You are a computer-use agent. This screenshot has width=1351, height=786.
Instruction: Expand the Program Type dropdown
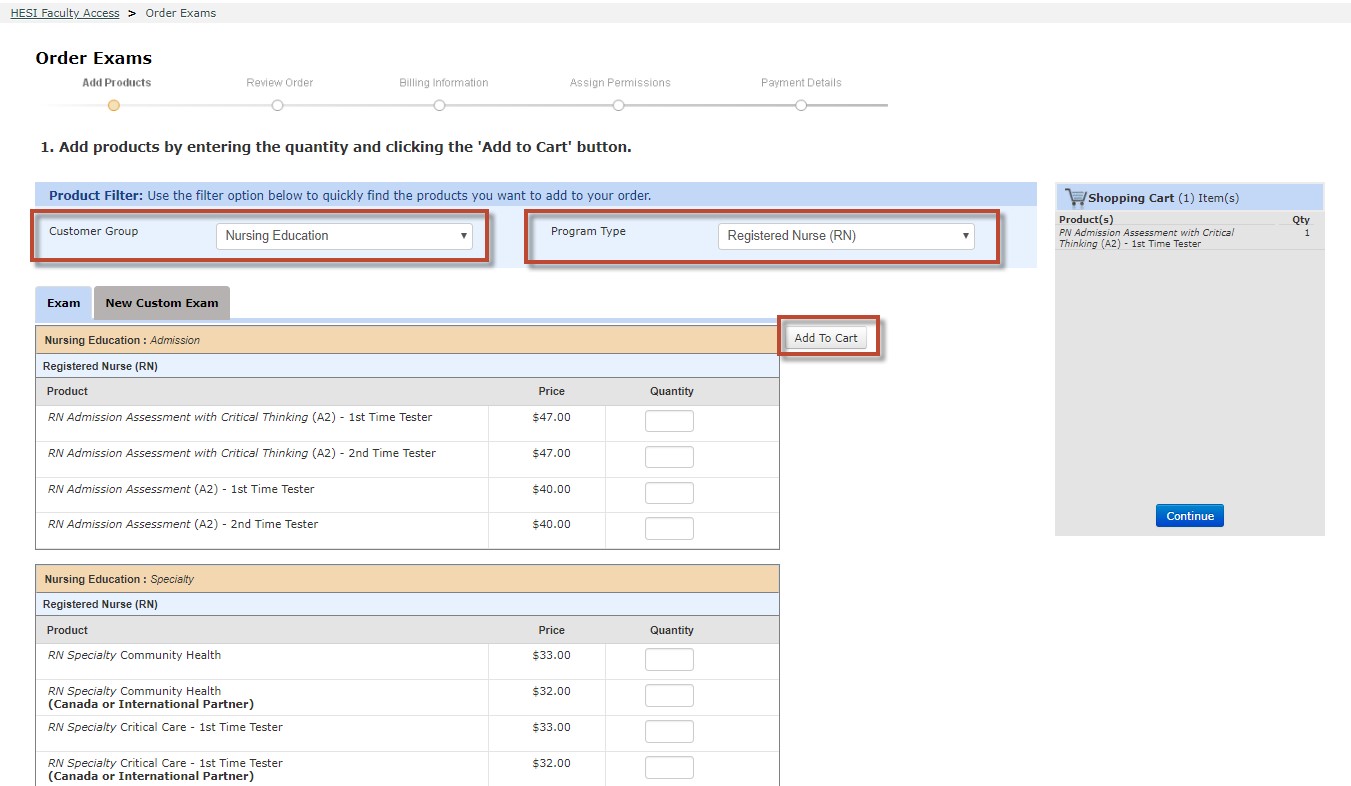coord(846,236)
